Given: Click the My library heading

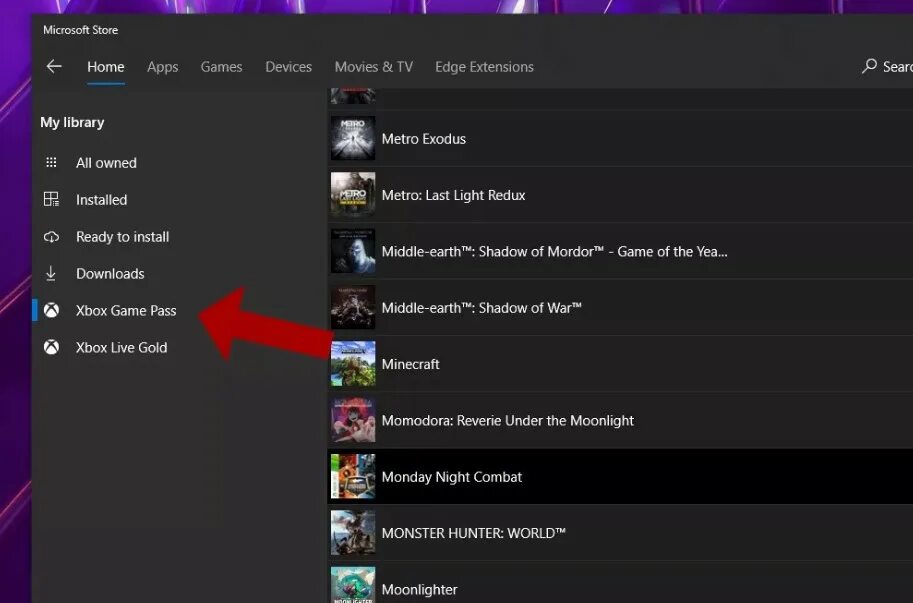Looking at the screenshot, I should coord(72,123).
